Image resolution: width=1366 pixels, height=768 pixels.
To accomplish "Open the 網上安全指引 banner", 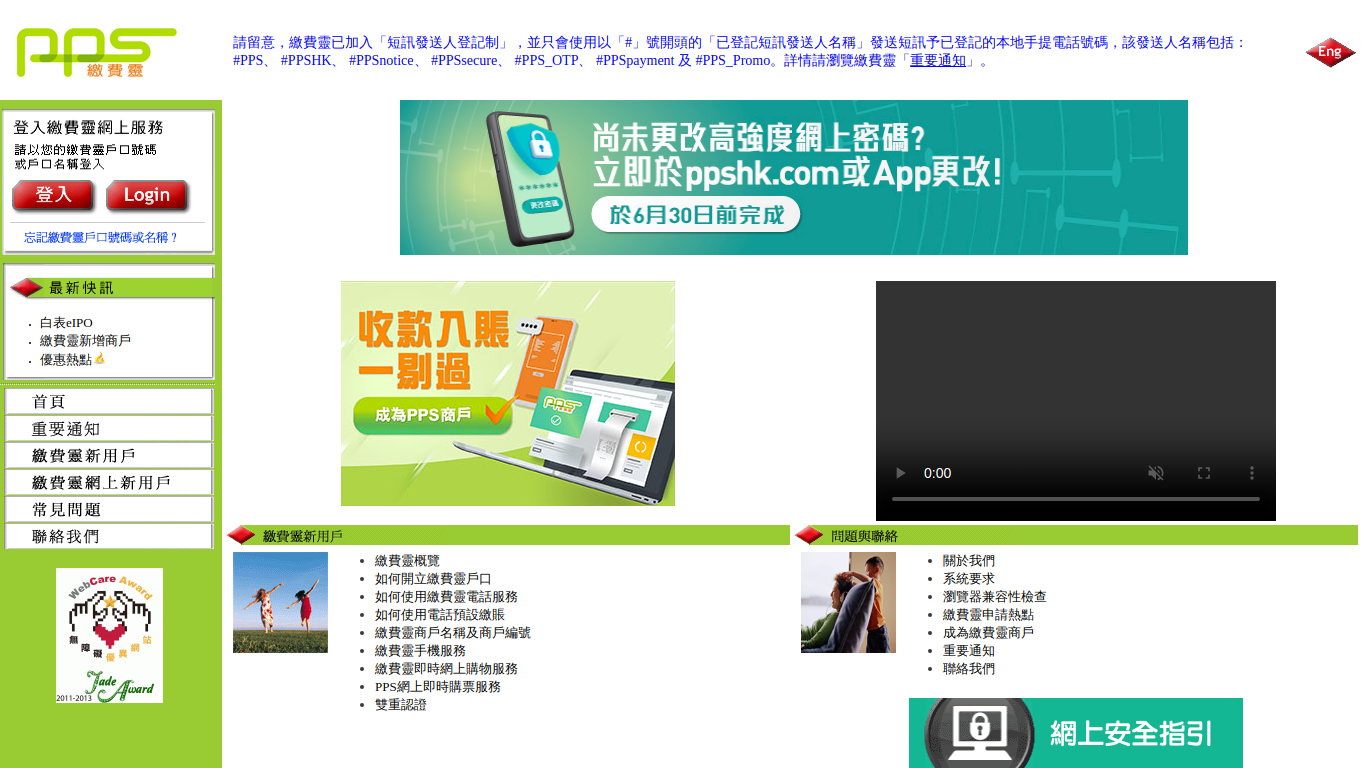I will (x=1076, y=733).
